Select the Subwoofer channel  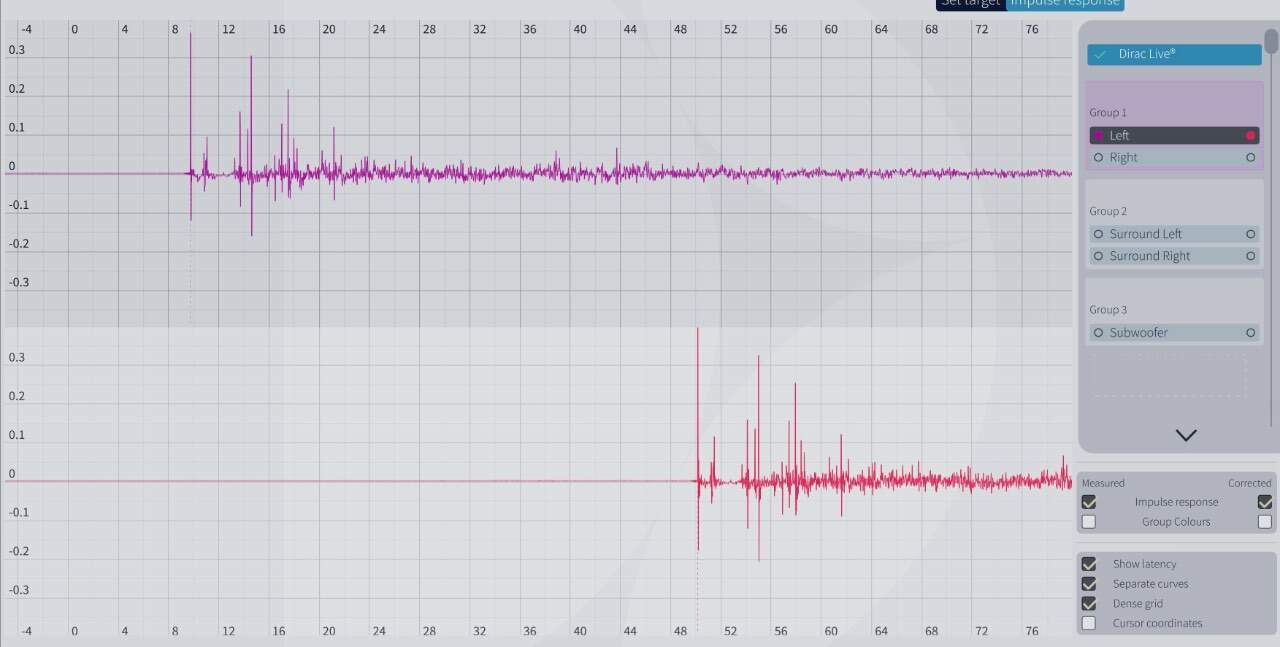[1174, 332]
